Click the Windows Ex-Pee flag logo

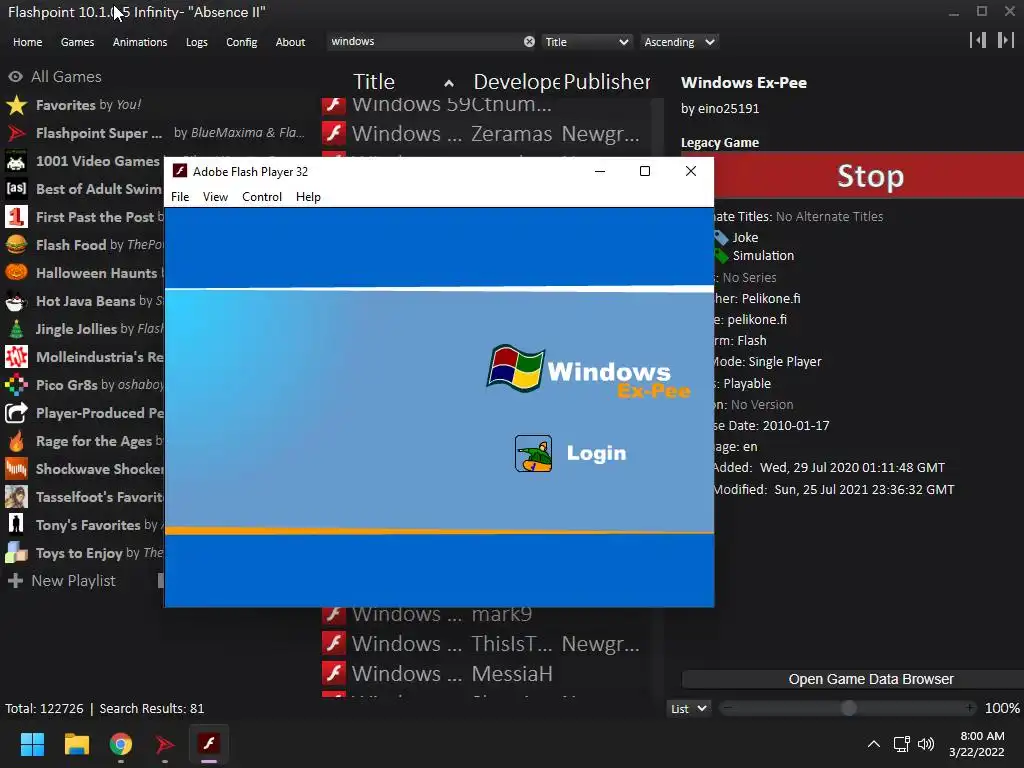pyautogui.click(x=515, y=368)
